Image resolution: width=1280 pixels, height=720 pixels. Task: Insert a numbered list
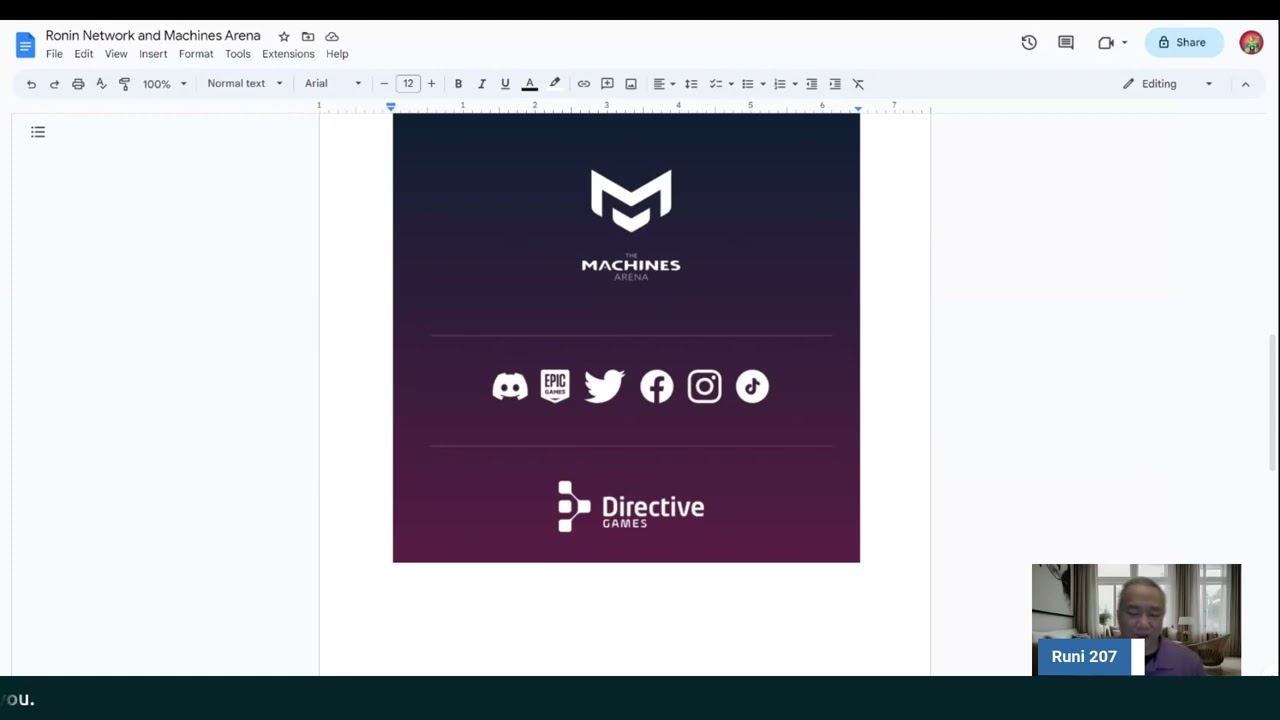point(780,84)
